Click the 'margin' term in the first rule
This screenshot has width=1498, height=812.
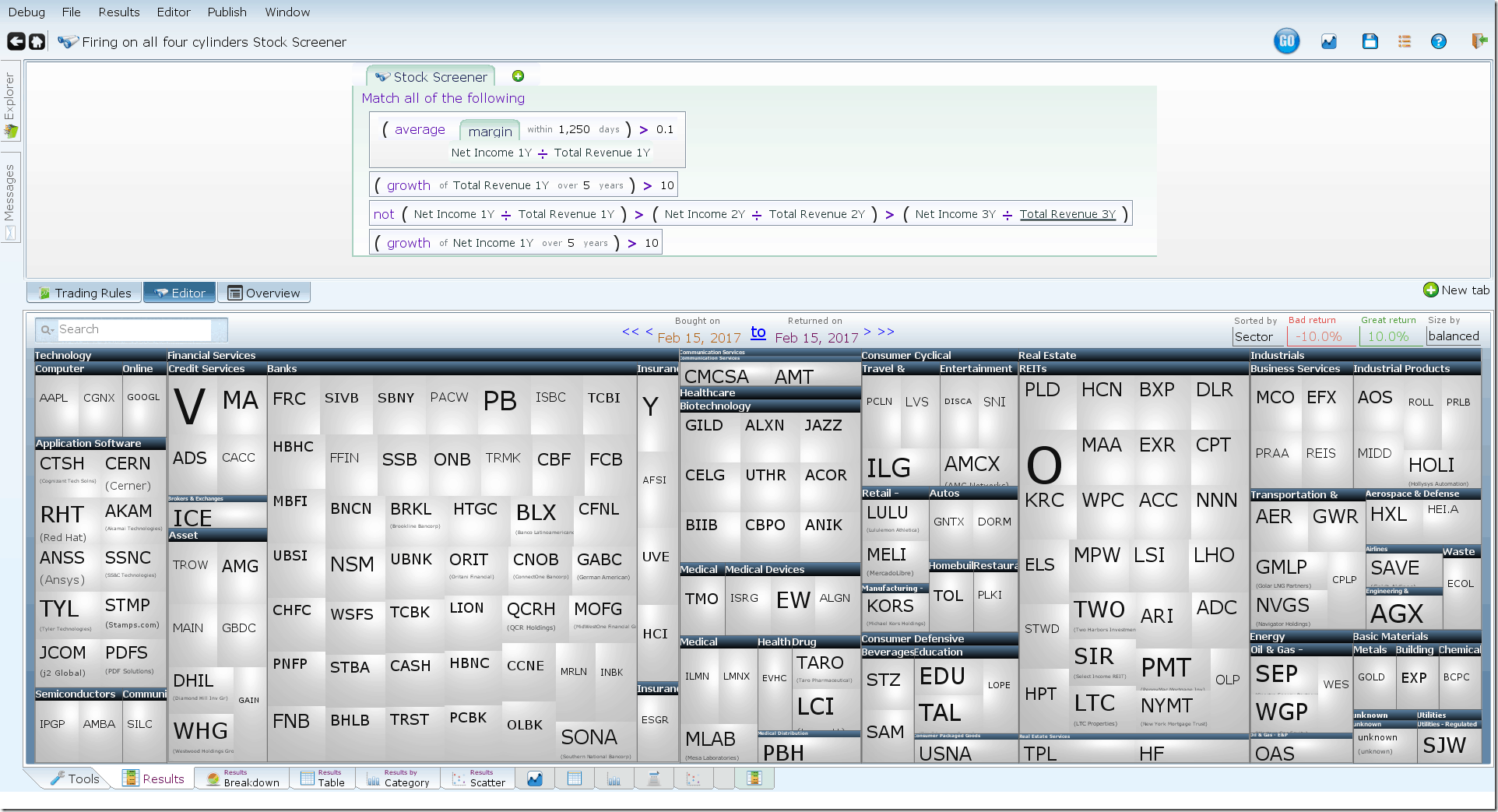point(490,131)
